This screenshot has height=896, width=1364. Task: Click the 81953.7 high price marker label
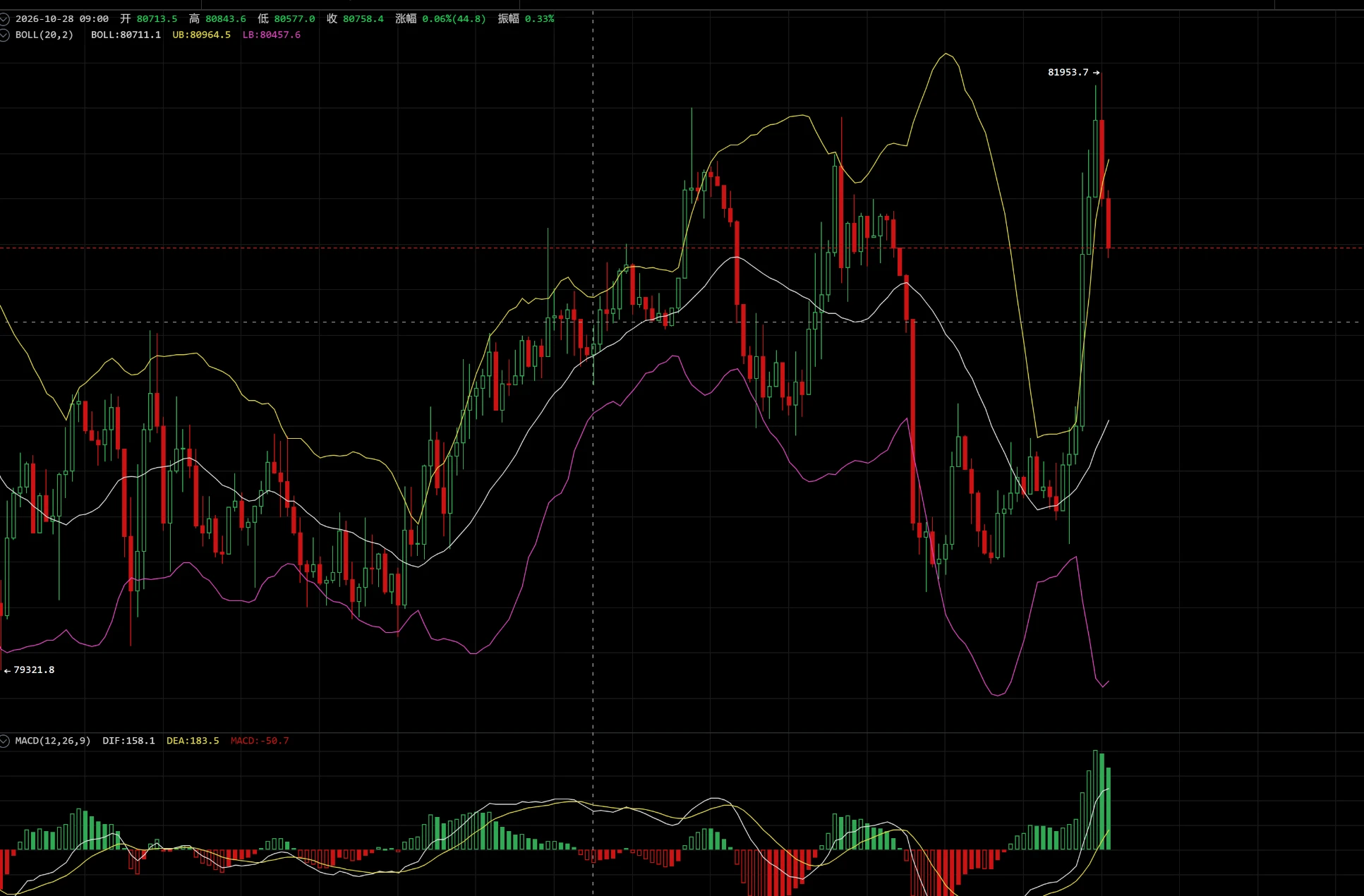click(1068, 72)
